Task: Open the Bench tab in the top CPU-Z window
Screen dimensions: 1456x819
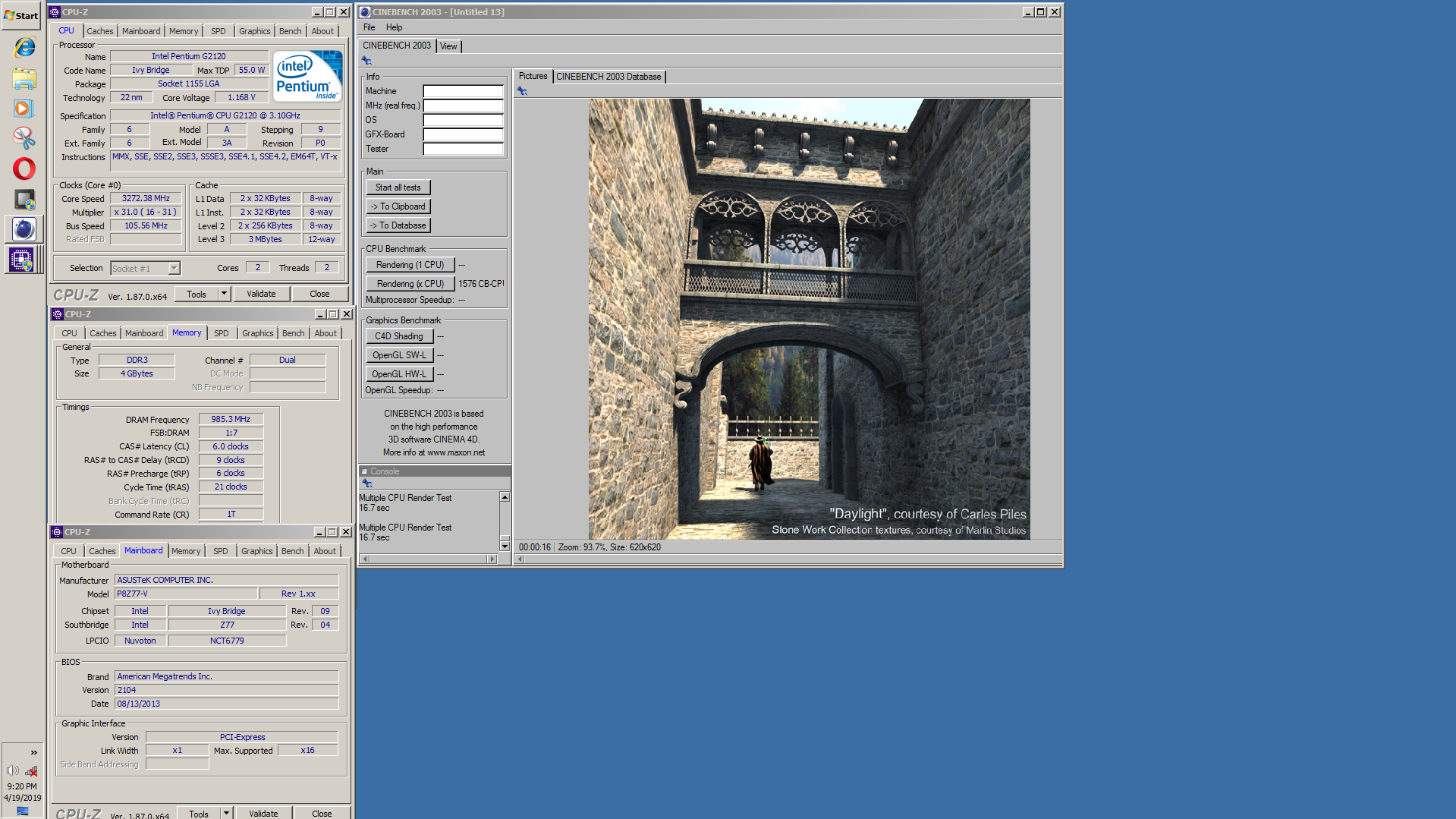Action: pos(291,31)
